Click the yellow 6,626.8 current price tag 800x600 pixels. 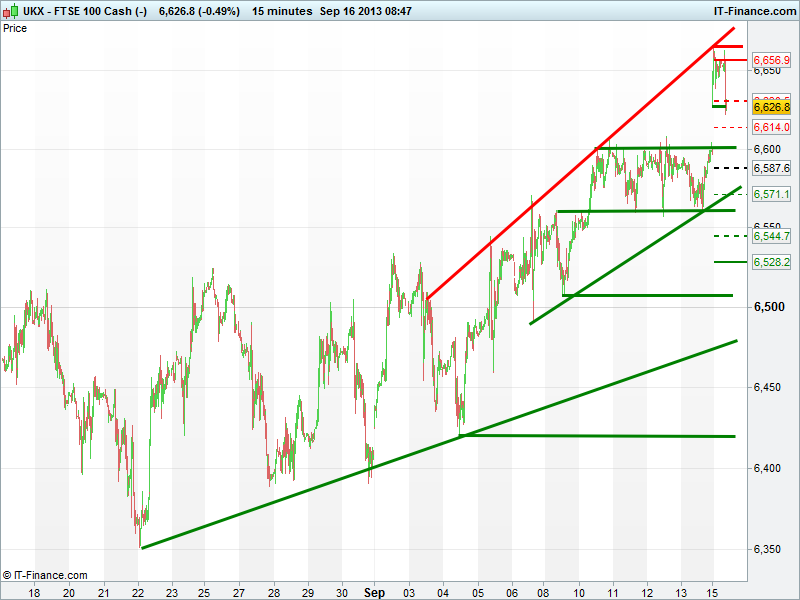point(771,107)
